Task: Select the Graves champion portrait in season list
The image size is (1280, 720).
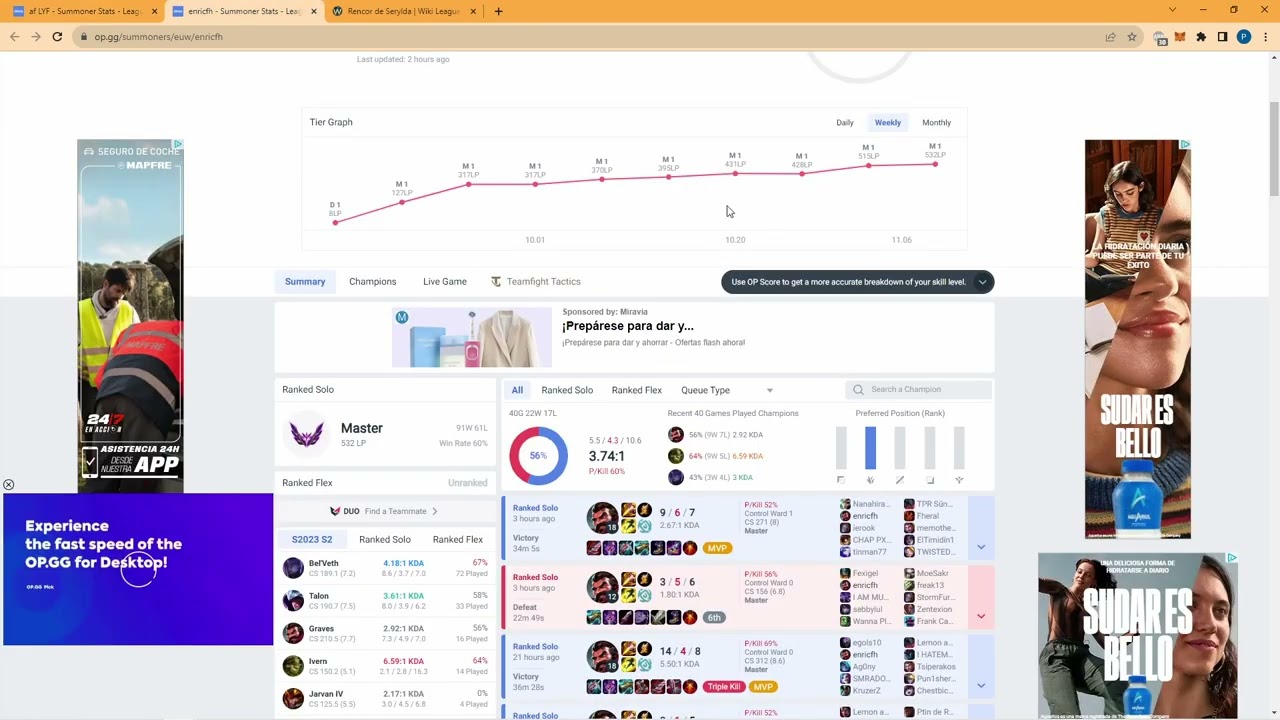Action: click(293, 633)
